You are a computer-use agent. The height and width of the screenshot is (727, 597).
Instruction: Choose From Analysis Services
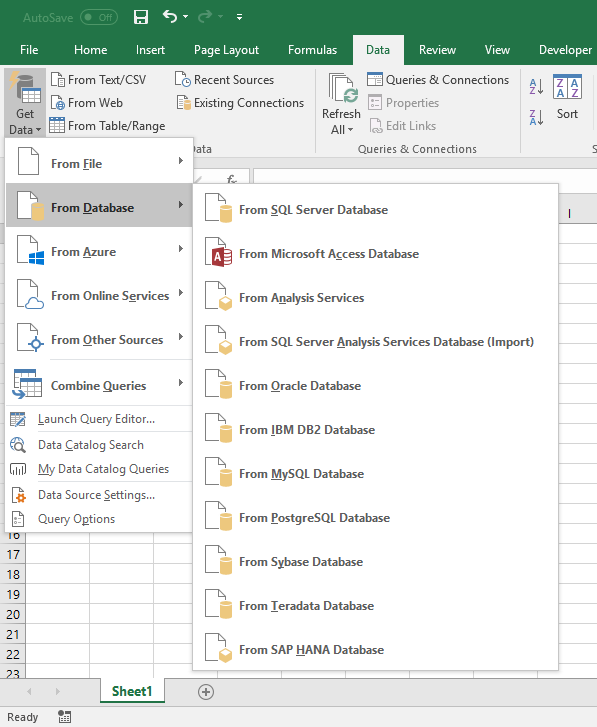coord(375,298)
